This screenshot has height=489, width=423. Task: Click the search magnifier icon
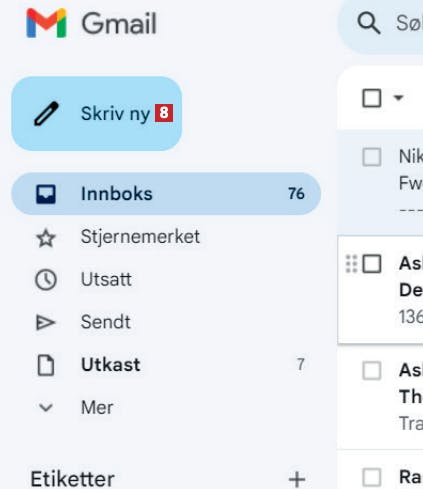coord(368,23)
